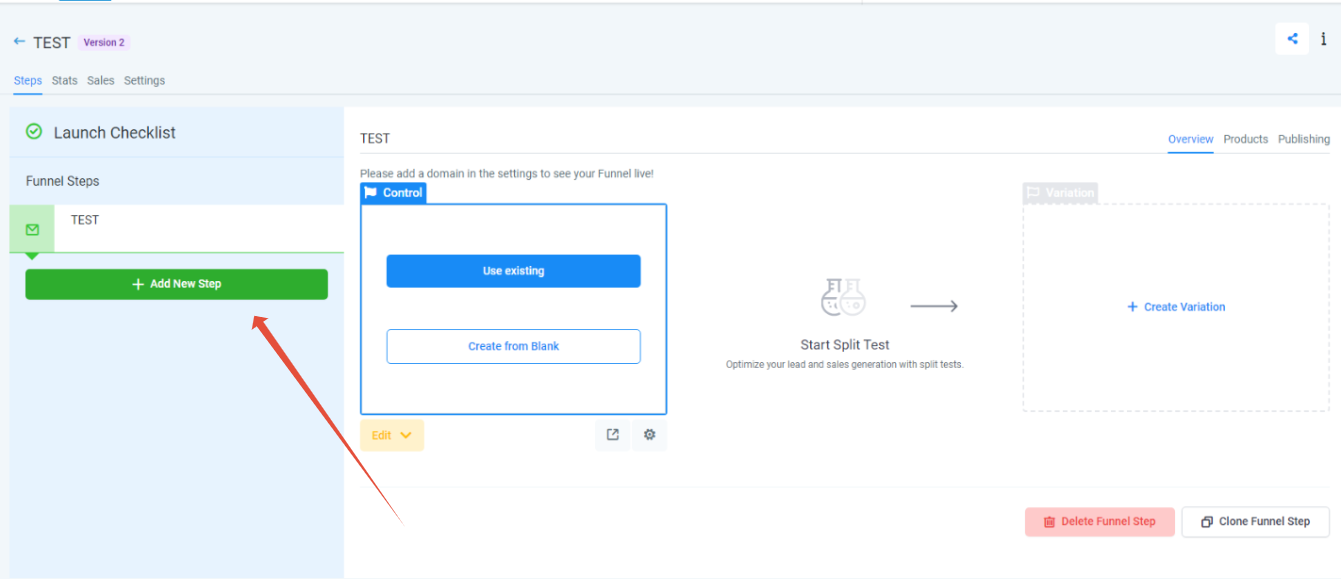Open the Publishing tab
1341x579 pixels.
click(x=1304, y=139)
